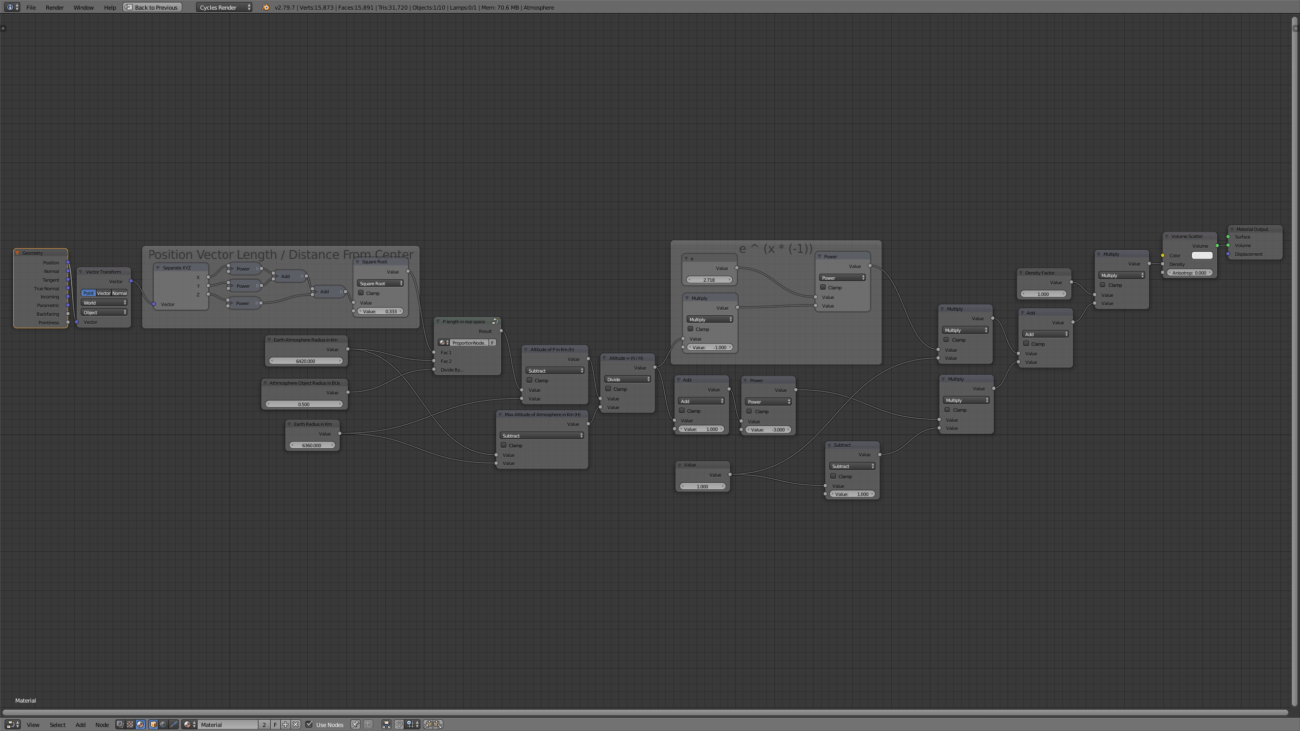This screenshot has height=731, width=1300.
Task: Toggle auto render snap icon
Action: [x=387, y=724]
